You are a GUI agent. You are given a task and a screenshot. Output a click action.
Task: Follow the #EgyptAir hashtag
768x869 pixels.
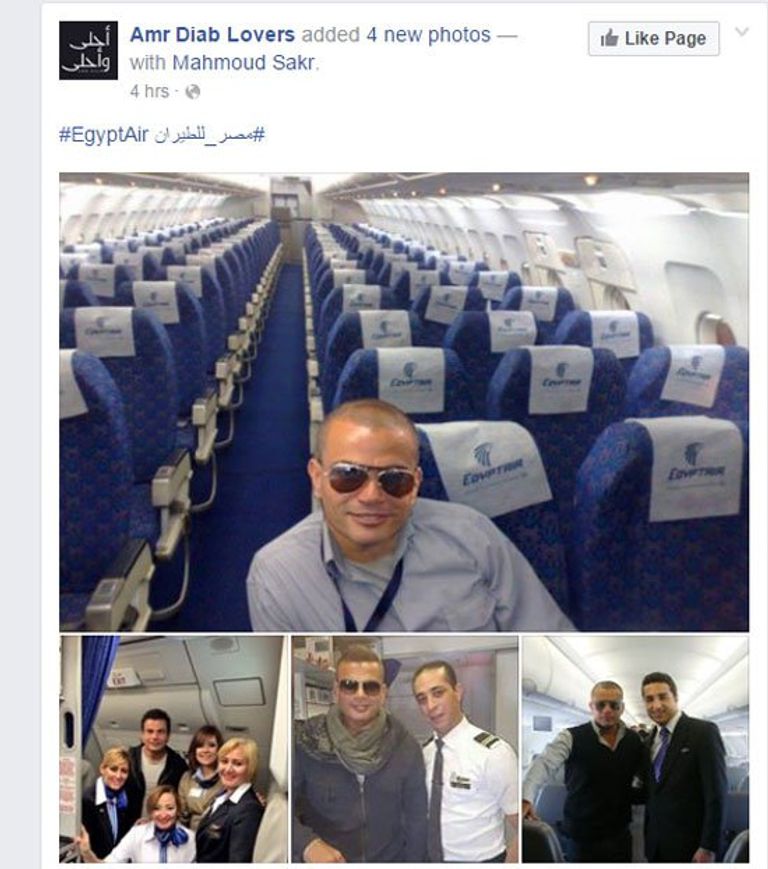coord(104,135)
